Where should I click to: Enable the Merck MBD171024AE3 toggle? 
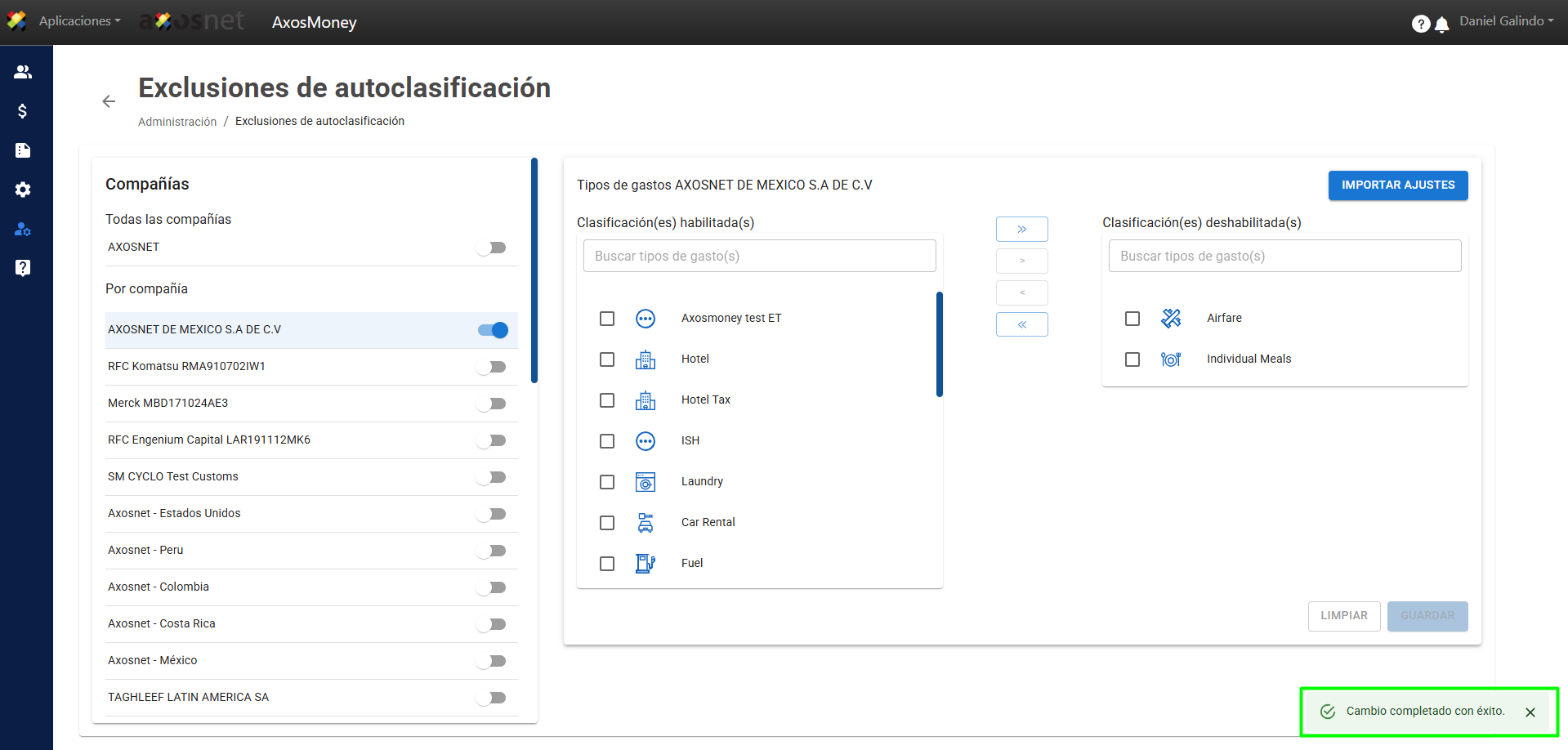tap(492, 404)
